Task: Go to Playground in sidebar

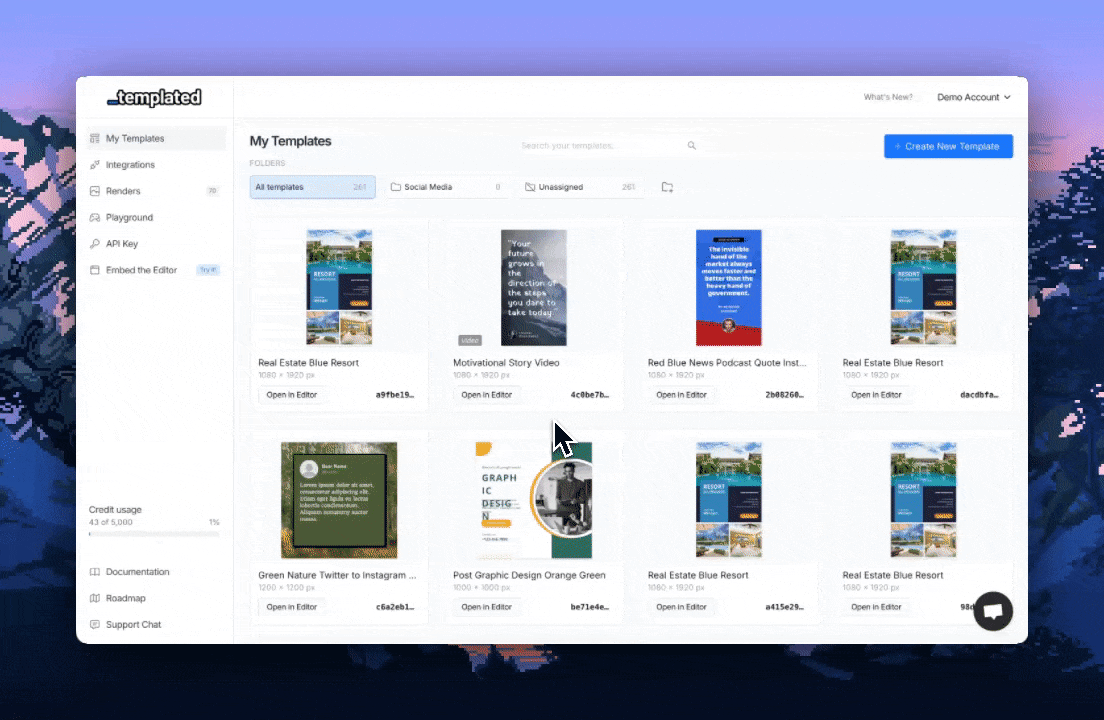Action: tap(129, 217)
